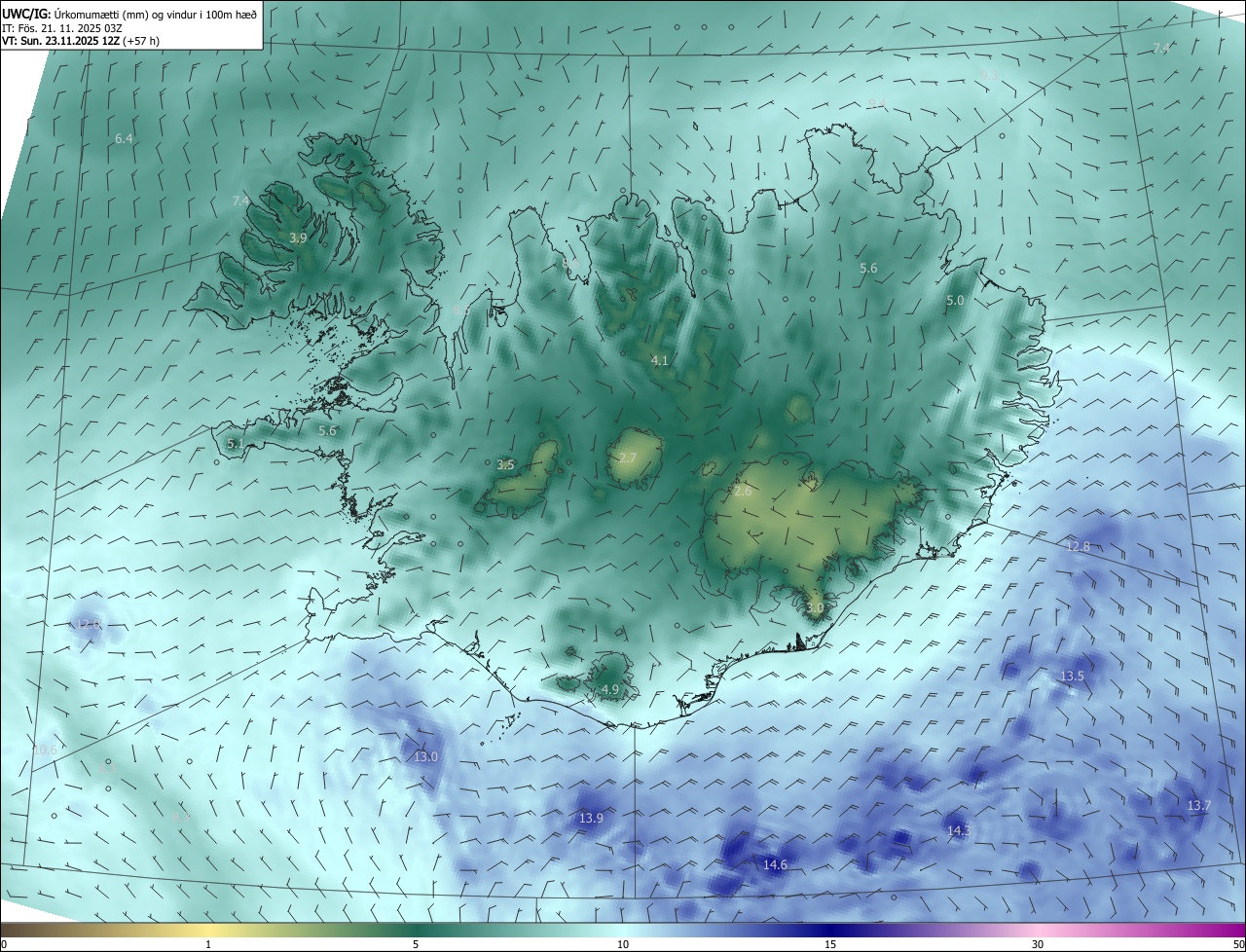1246x952 pixels.
Task: Select the 'VT: Sun. 23.11.2025 12Z (+57 h)' line
Action: (x=81, y=42)
